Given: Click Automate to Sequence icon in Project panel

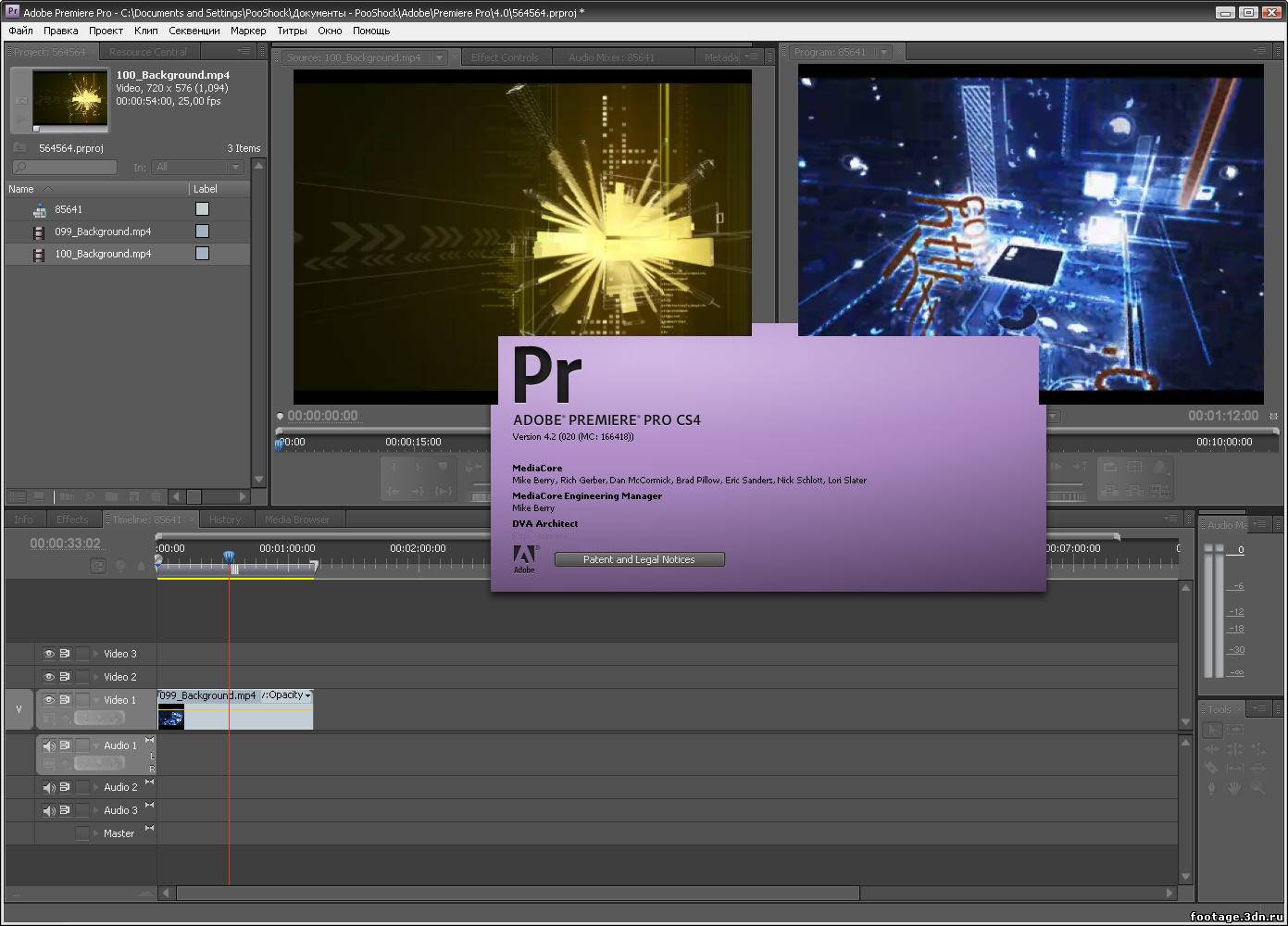Looking at the screenshot, I should (67, 496).
